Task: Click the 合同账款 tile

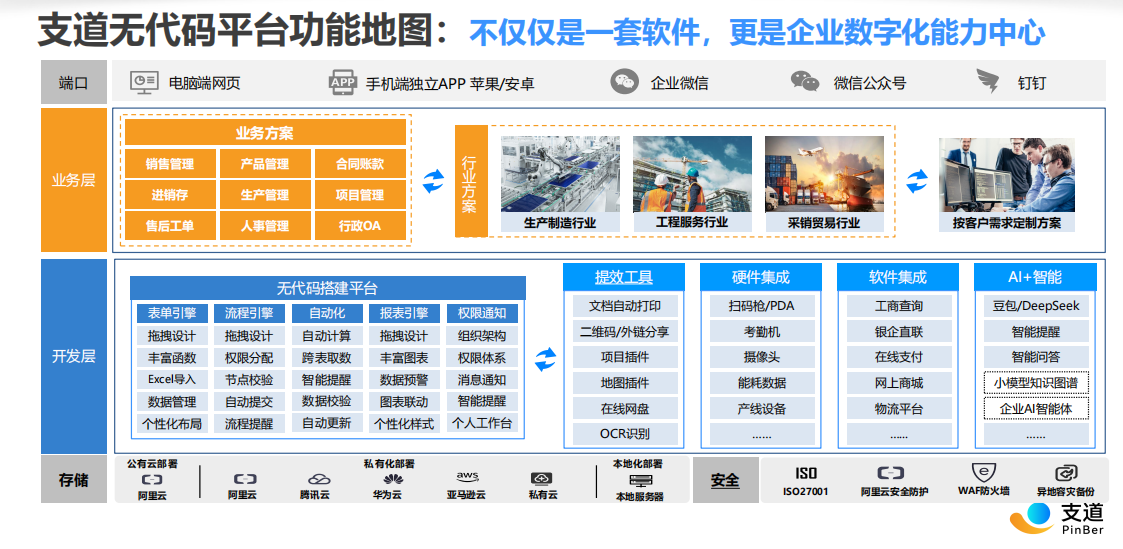Action: [x=360, y=164]
